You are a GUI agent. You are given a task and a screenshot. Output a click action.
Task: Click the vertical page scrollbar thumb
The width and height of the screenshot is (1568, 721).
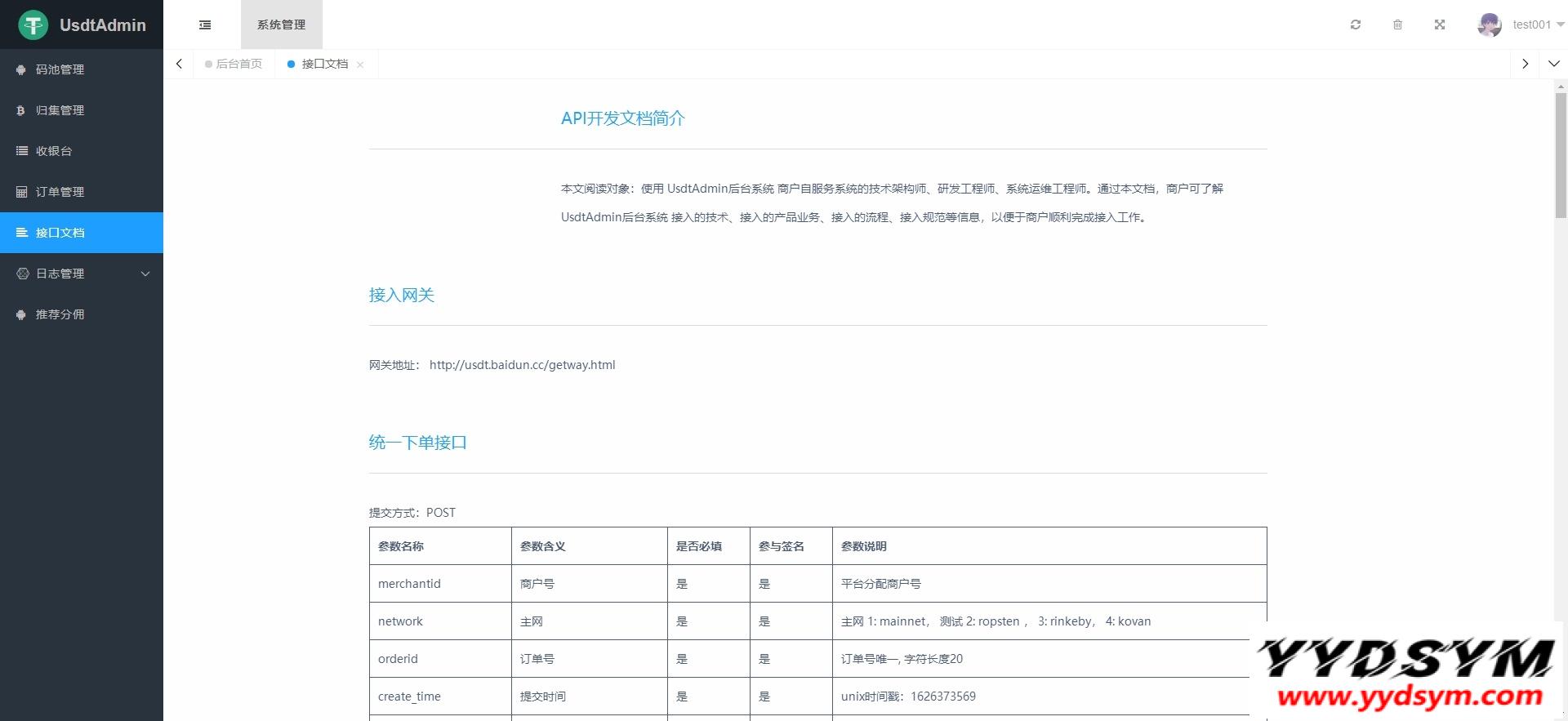[x=1561, y=155]
